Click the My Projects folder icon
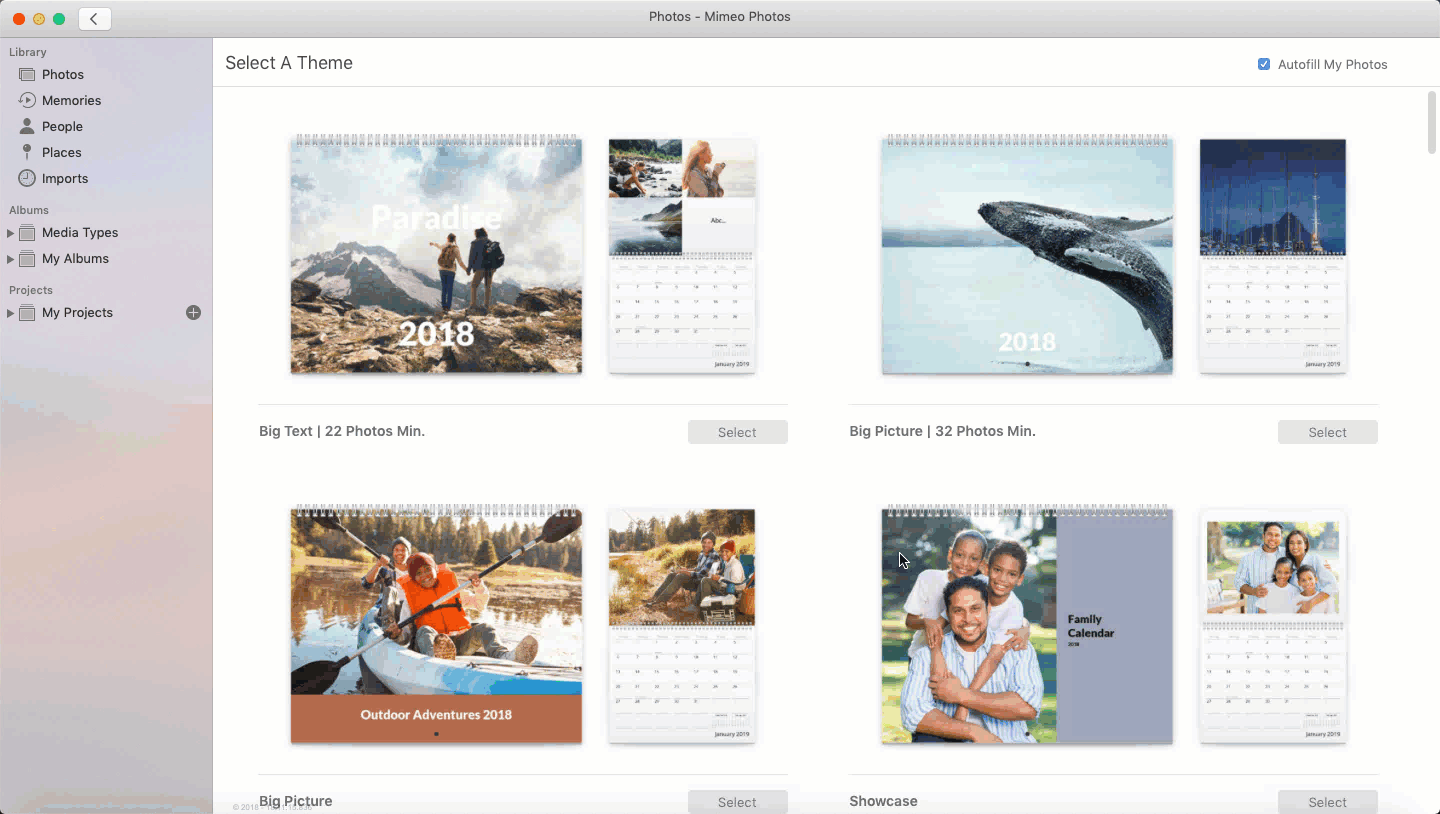The height and width of the screenshot is (814, 1440). coord(27,313)
